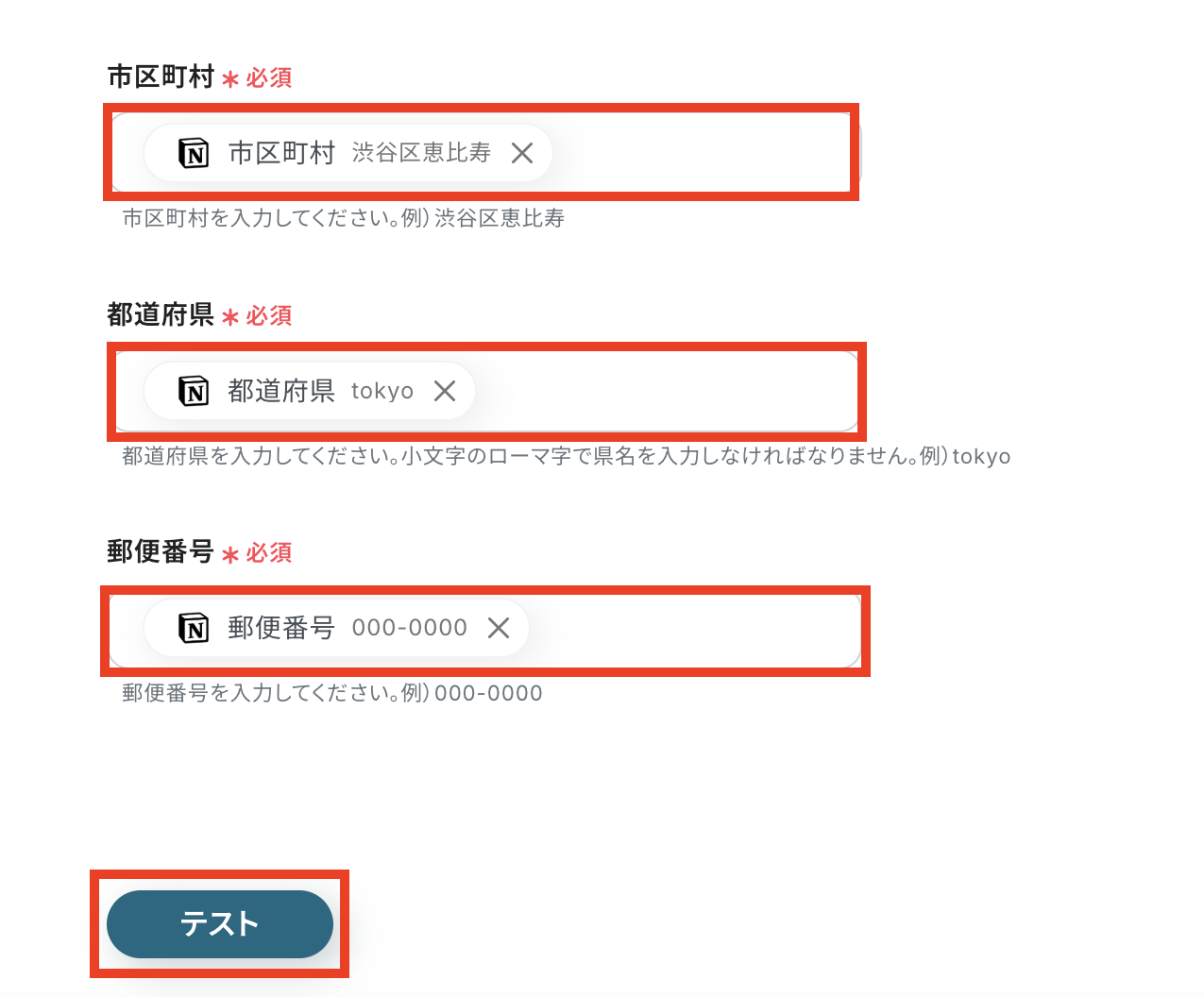Remove the tokyo chip with X
The image size is (1204, 997).
tap(445, 391)
